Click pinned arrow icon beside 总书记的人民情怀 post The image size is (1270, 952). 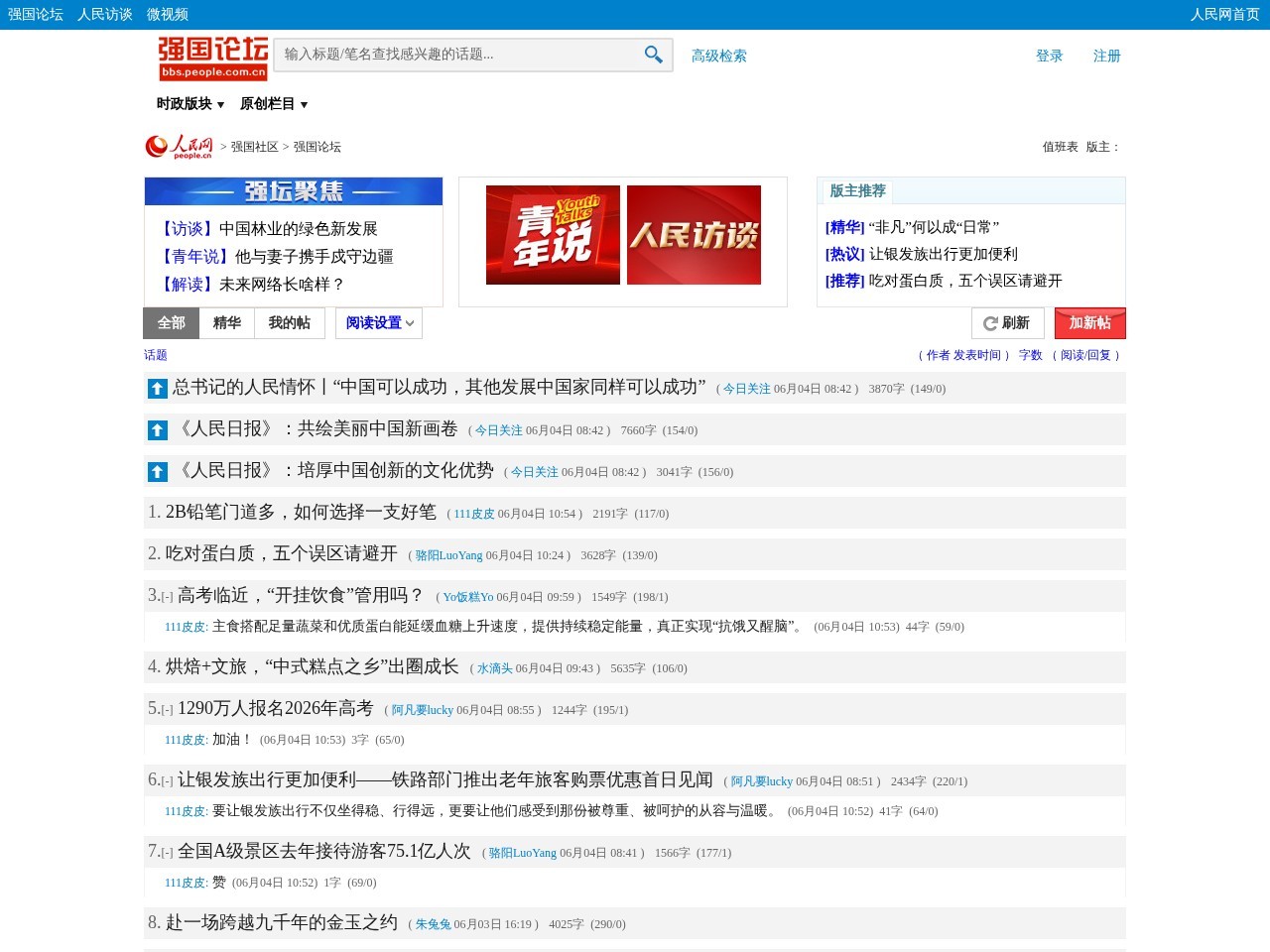point(157,389)
